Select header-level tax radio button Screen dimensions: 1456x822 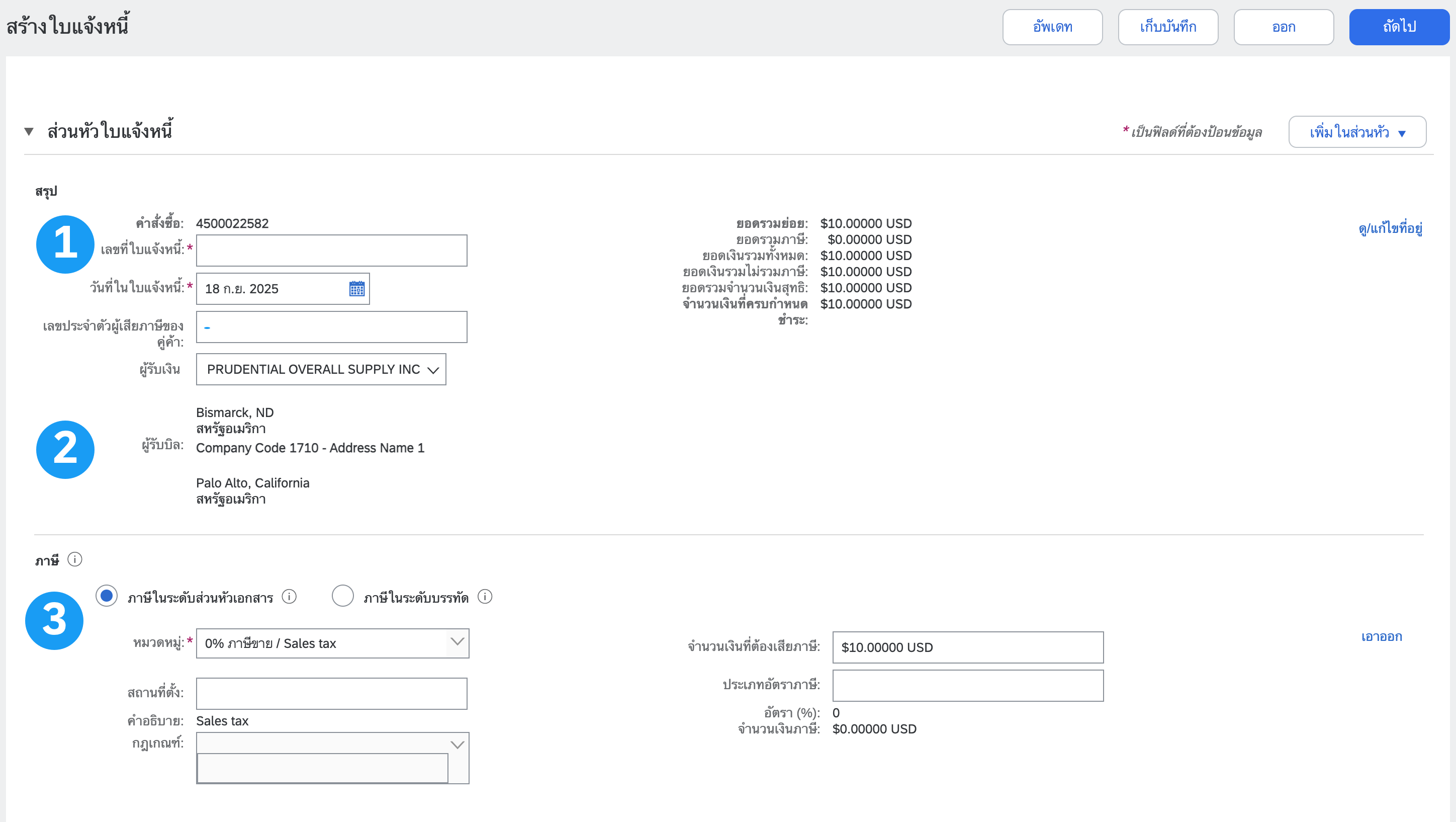click(x=106, y=596)
